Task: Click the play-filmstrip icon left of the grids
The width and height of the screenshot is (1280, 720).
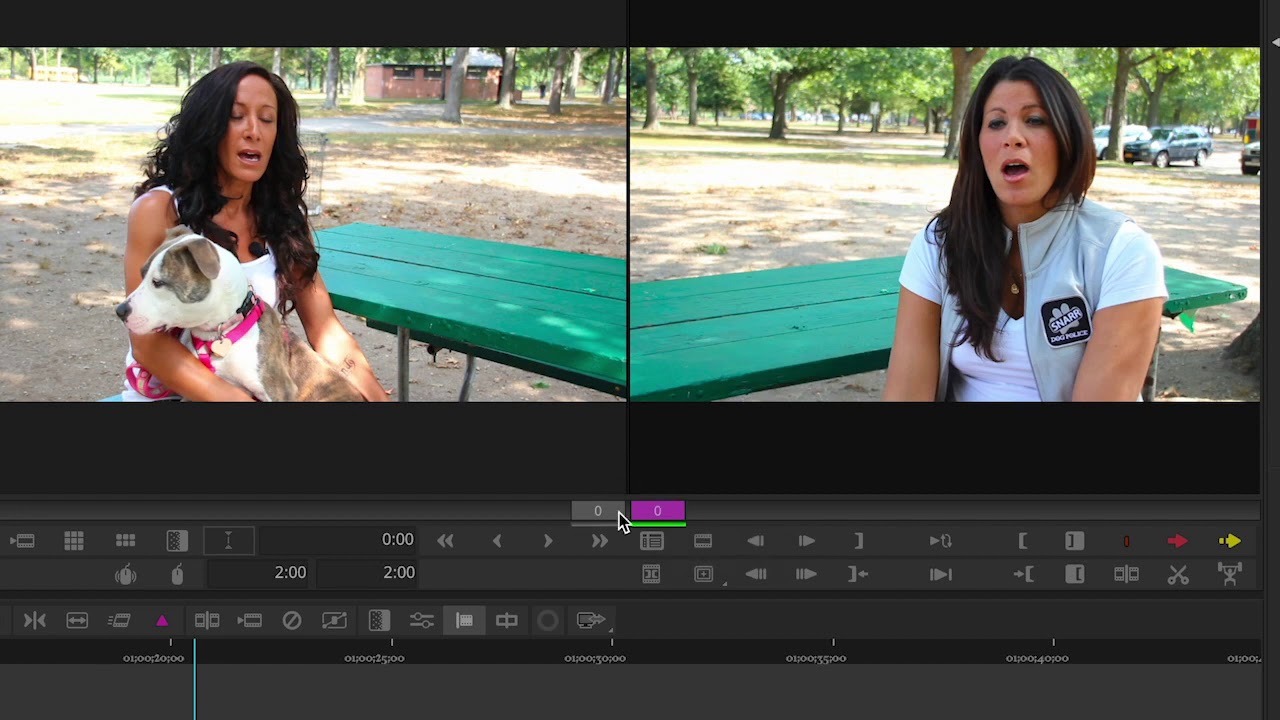Action: coord(22,541)
